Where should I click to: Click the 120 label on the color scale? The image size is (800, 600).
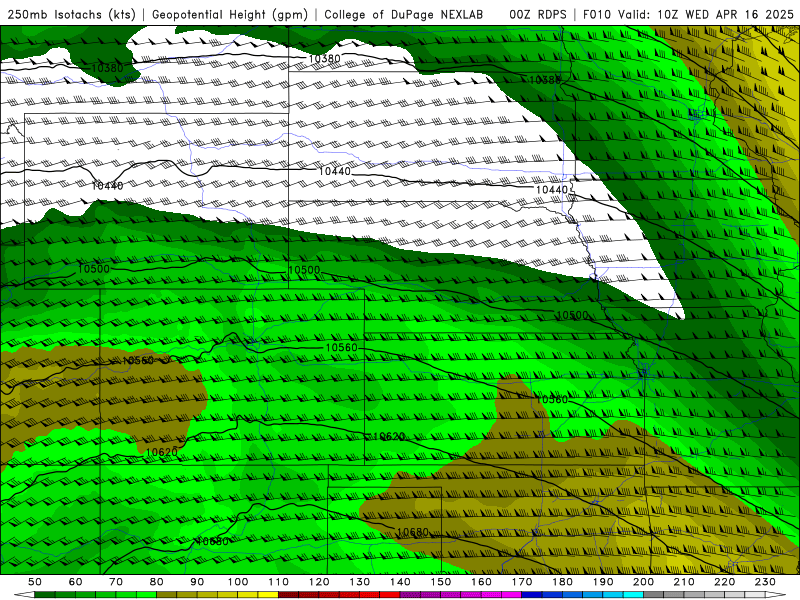pyautogui.click(x=319, y=582)
